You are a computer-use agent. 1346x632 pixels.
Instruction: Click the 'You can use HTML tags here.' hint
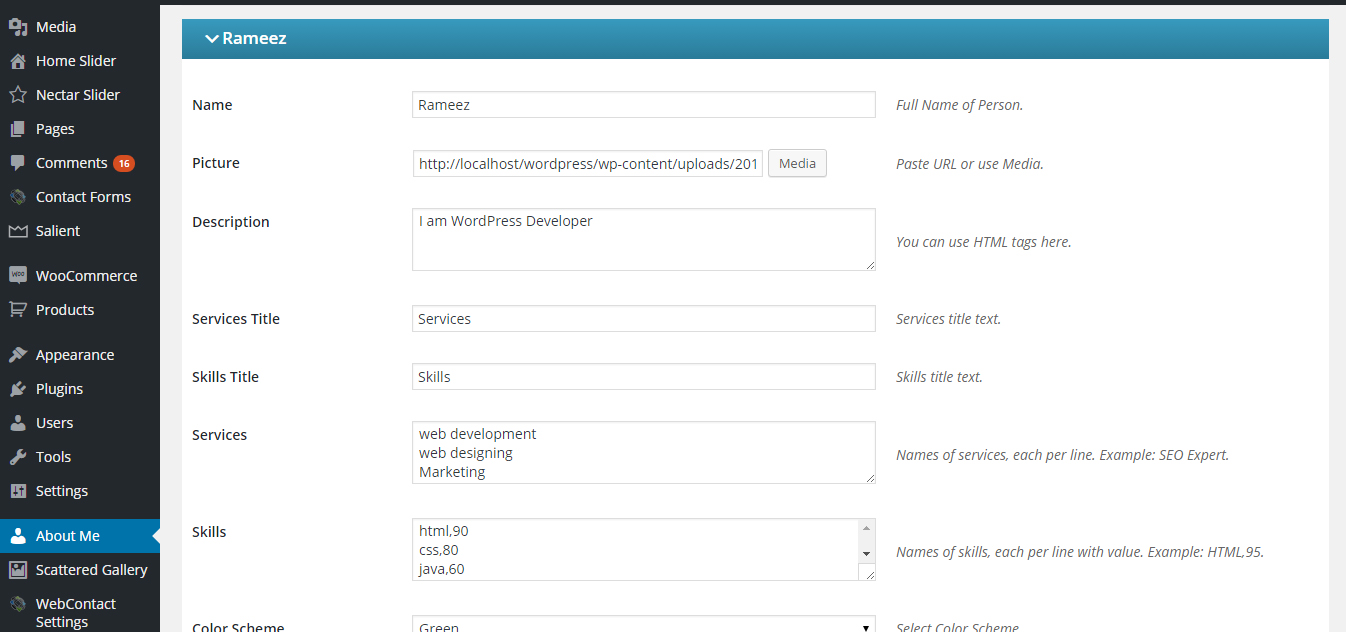tap(984, 242)
